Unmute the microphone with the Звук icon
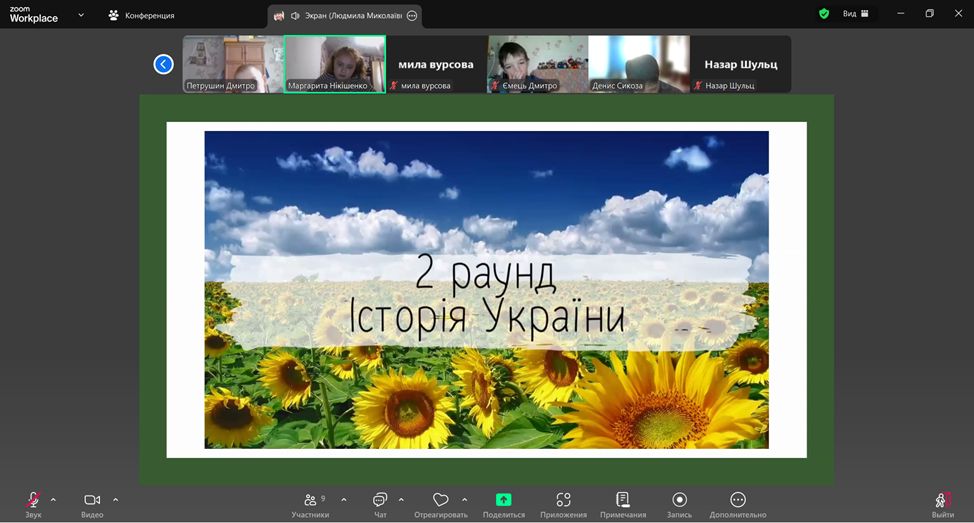 [33, 500]
